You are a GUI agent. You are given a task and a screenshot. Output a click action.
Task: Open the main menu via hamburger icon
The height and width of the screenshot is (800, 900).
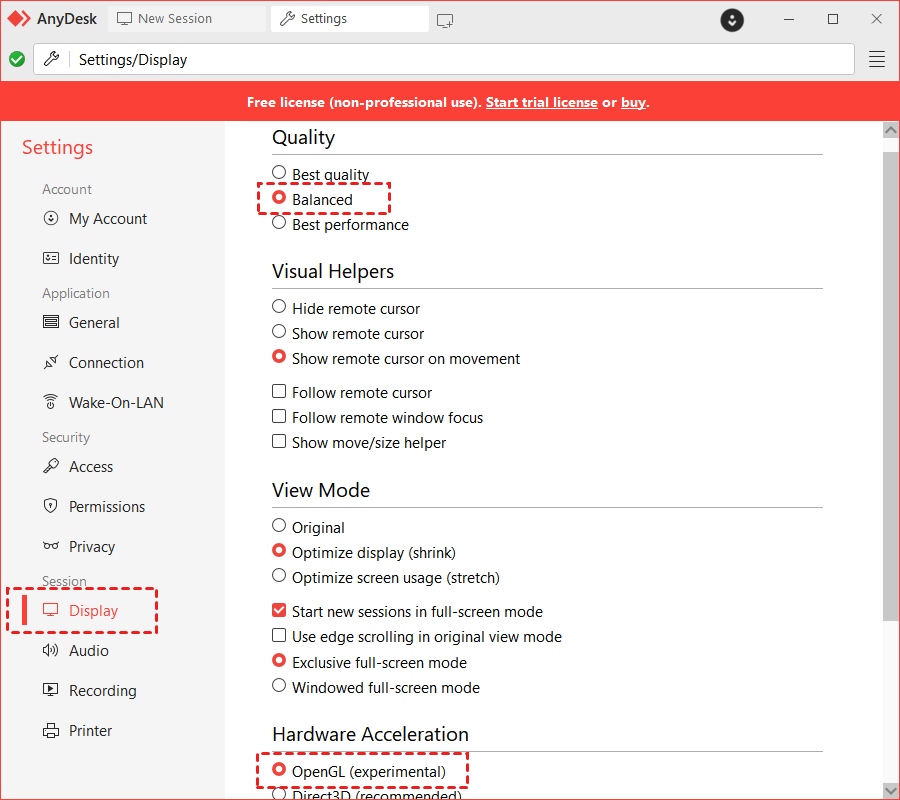(877, 59)
